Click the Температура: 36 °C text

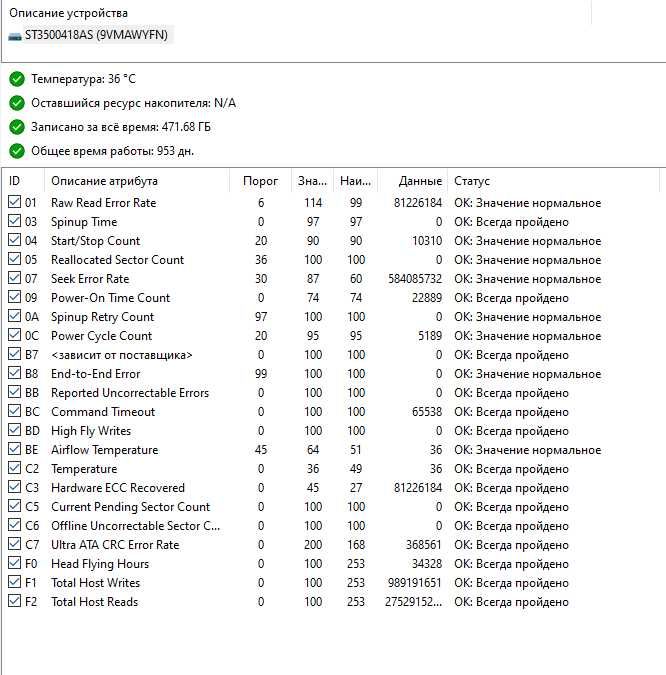click(x=83, y=79)
